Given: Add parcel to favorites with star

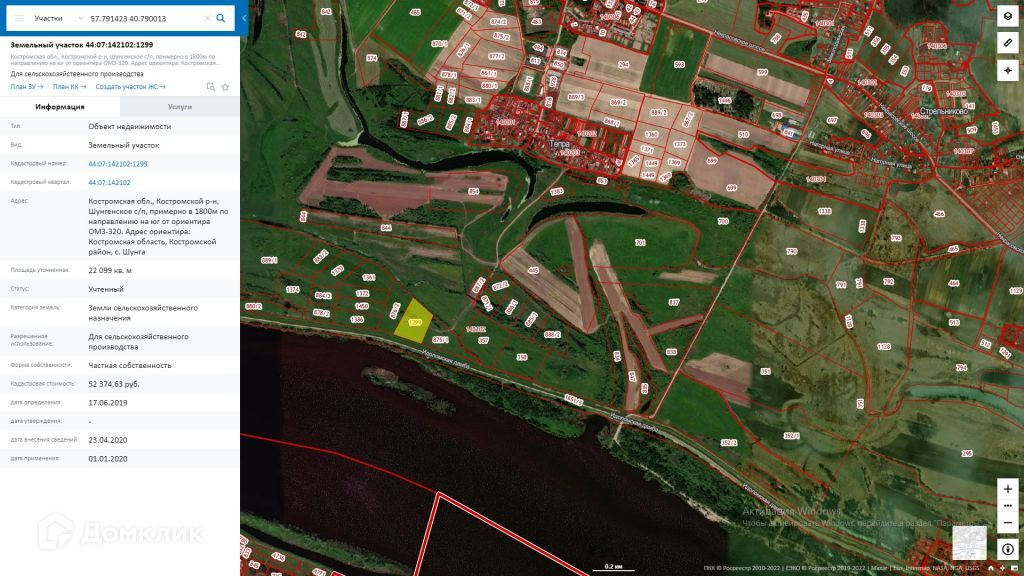Looking at the screenshot, I should point(225,87).
